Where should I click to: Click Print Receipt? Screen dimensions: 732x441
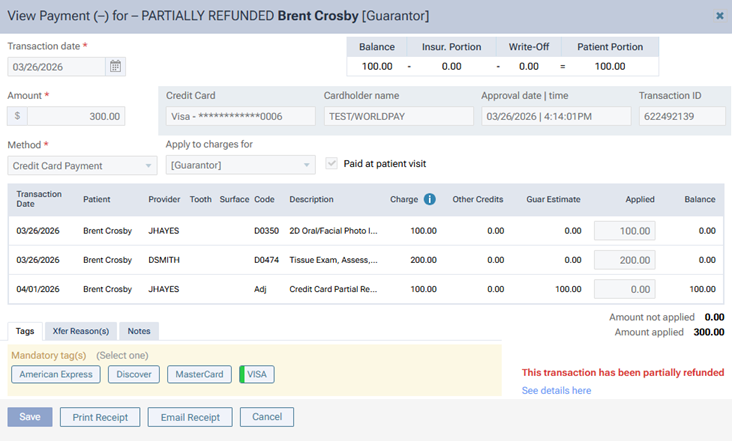[x=100, y=417]
